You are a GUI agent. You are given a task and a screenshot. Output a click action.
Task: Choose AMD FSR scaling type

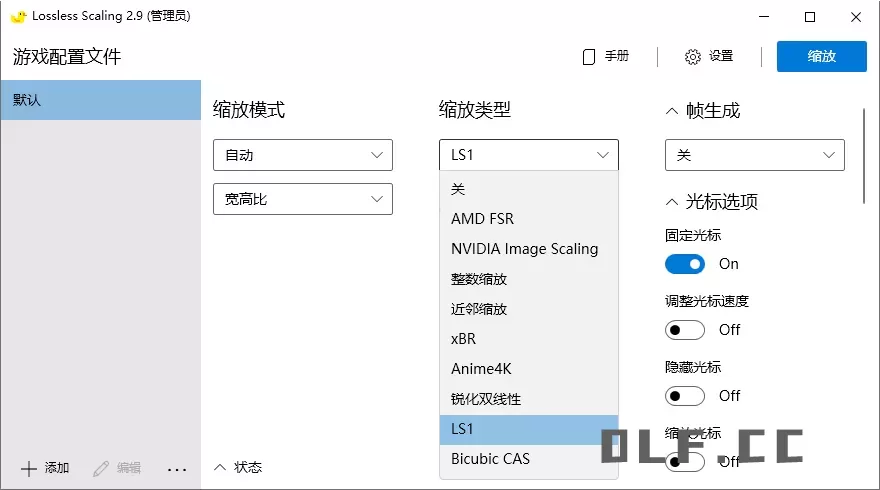coord(529,219)
